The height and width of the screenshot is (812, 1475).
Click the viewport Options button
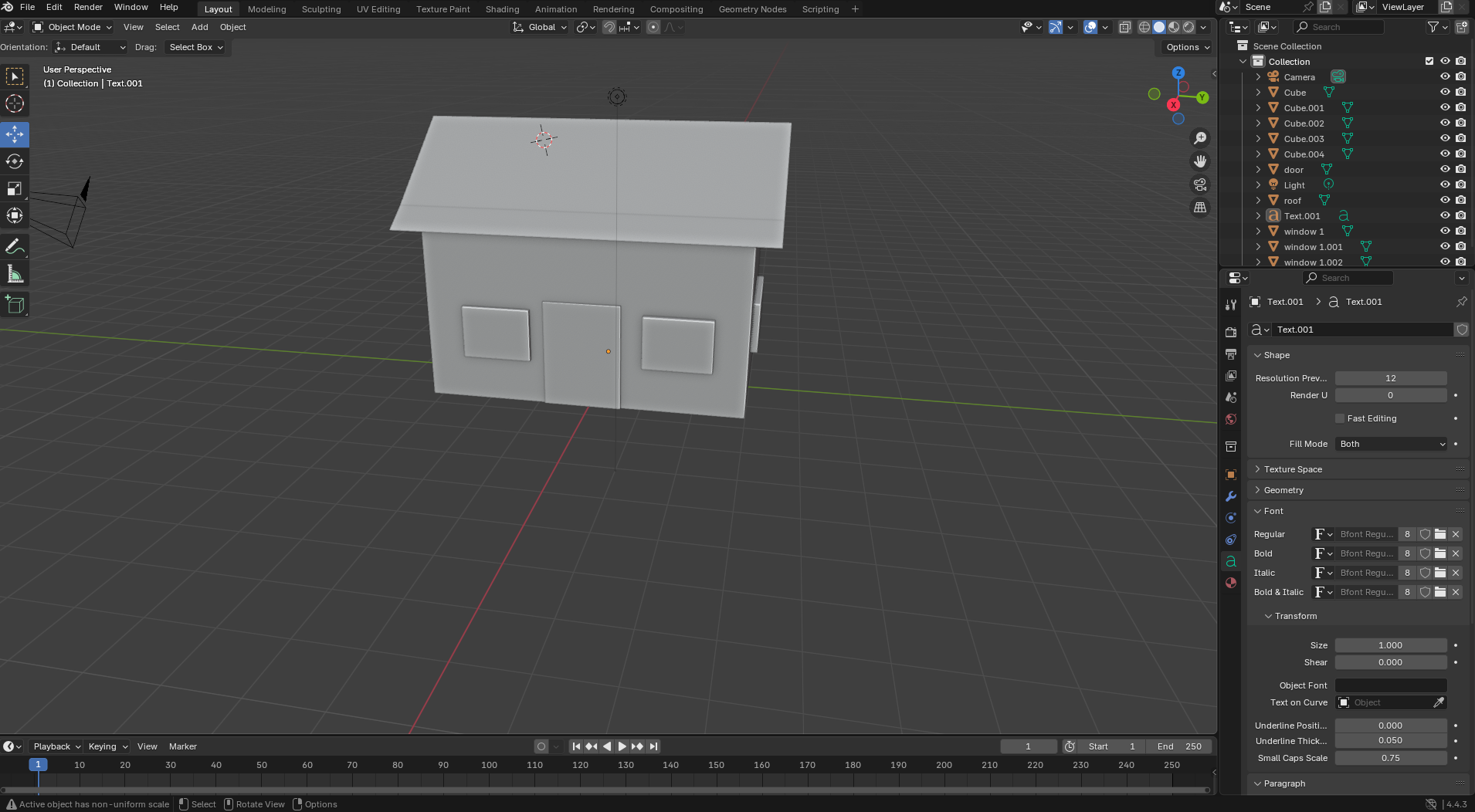(x=1187, y=47)
